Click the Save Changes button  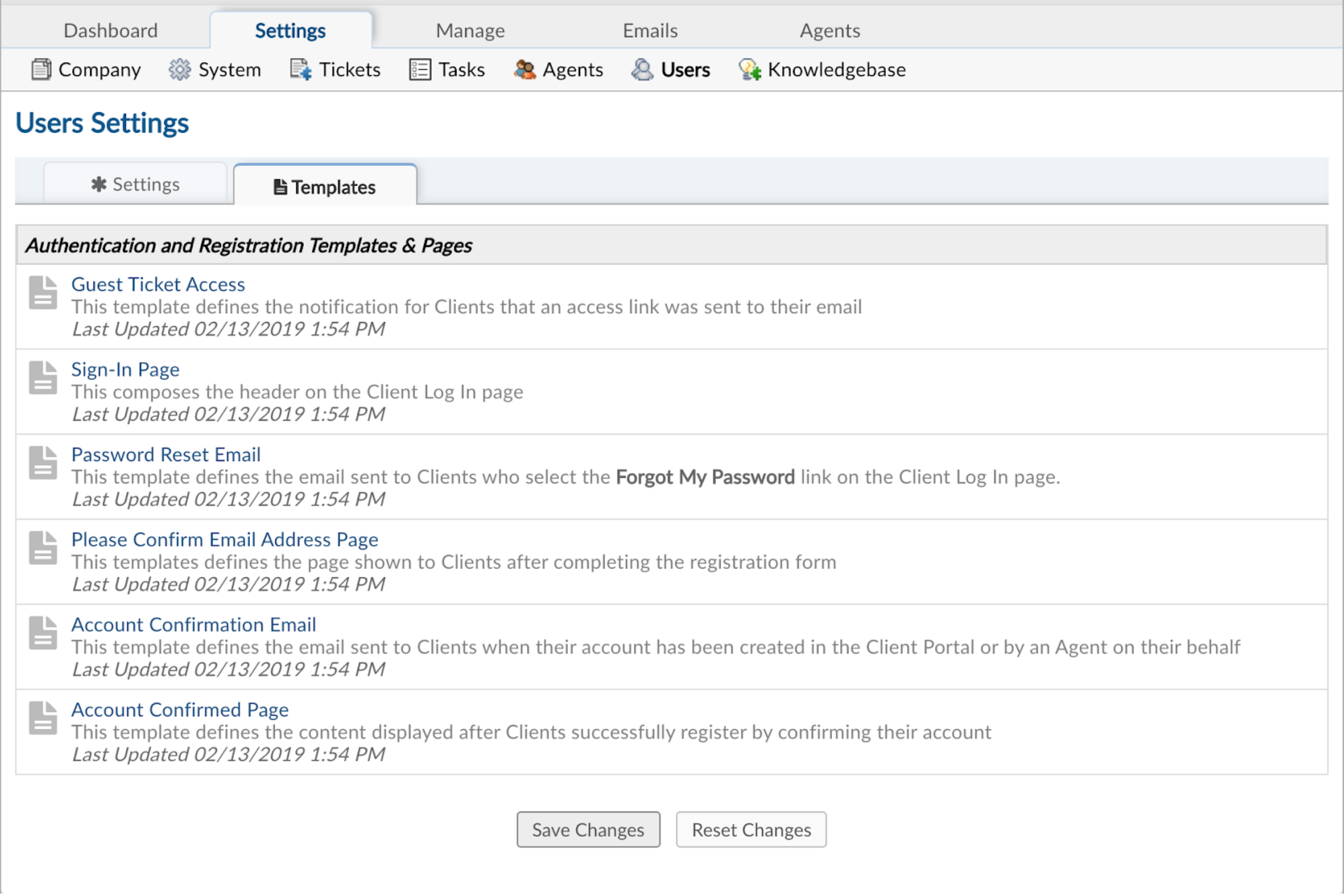pyautogui.click(x=589, y=829)
